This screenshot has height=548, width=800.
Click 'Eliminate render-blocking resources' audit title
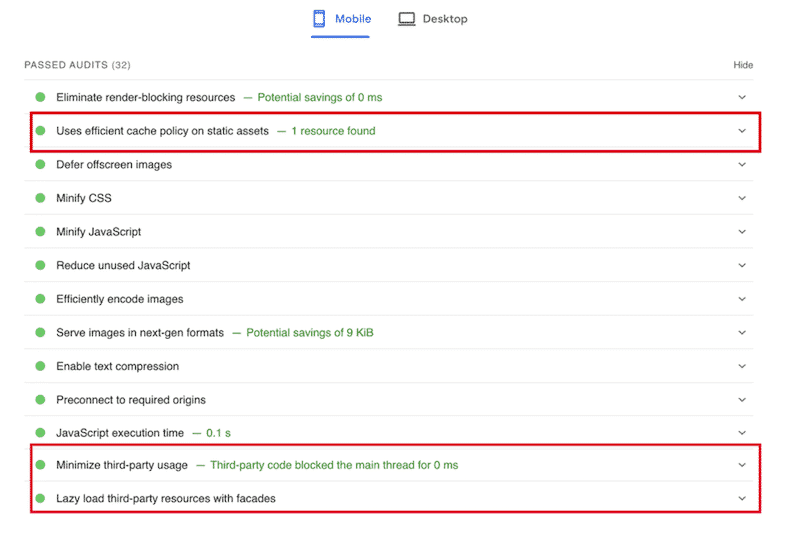pyautogui.click(x=145, y=97)
